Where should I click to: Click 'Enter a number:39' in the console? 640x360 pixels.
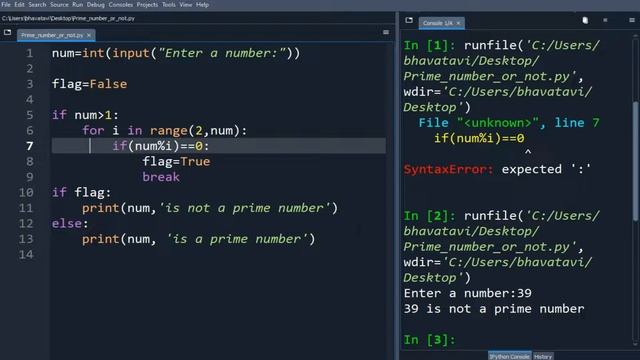pyautogui.click(x=467, y=293)
